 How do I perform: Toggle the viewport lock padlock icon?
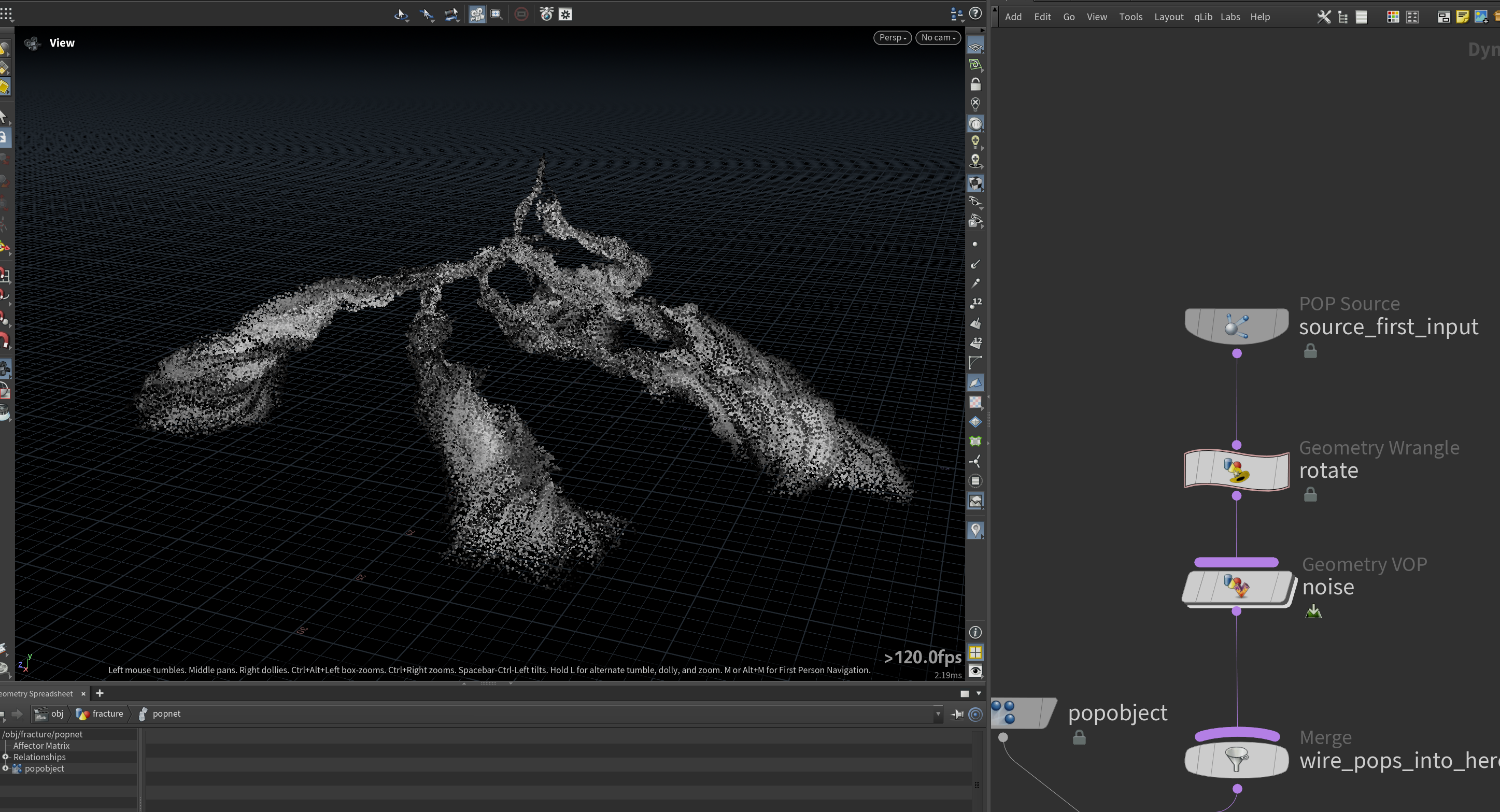click(x=975, y=85)
